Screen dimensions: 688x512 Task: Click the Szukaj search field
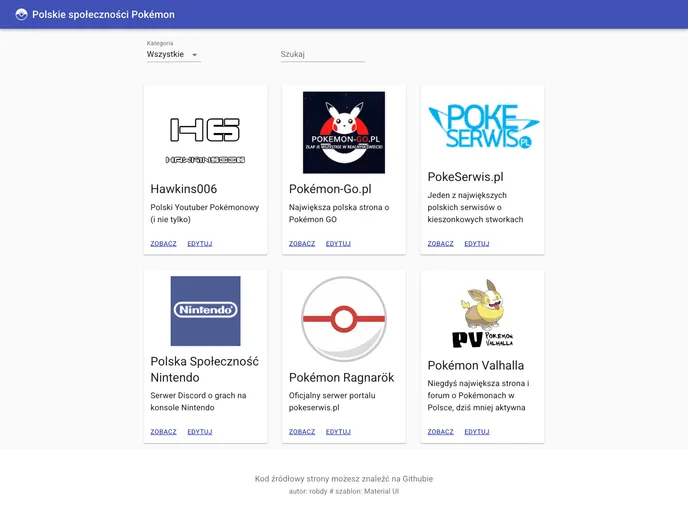322,55
